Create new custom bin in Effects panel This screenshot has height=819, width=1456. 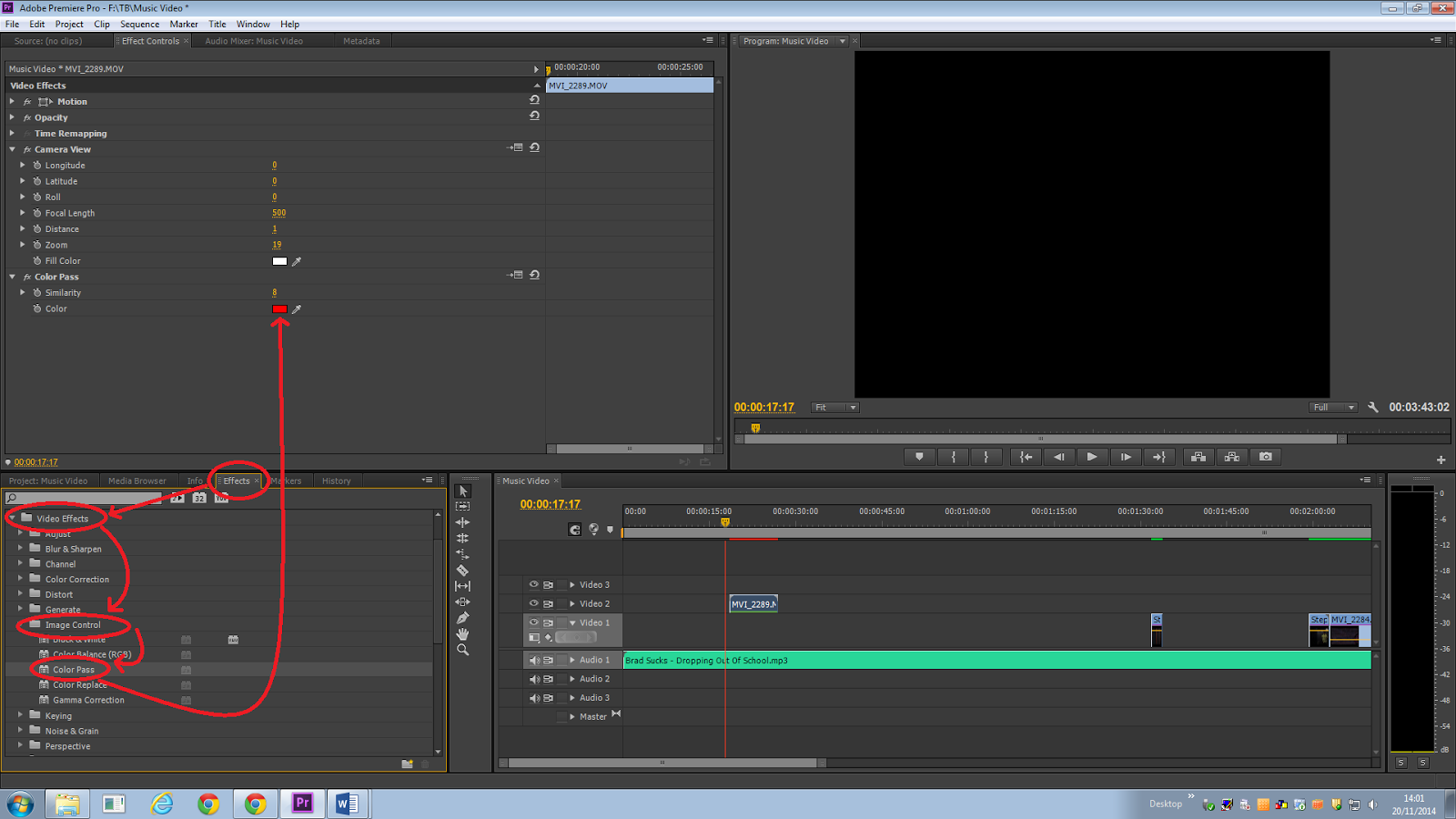point(408,764)
